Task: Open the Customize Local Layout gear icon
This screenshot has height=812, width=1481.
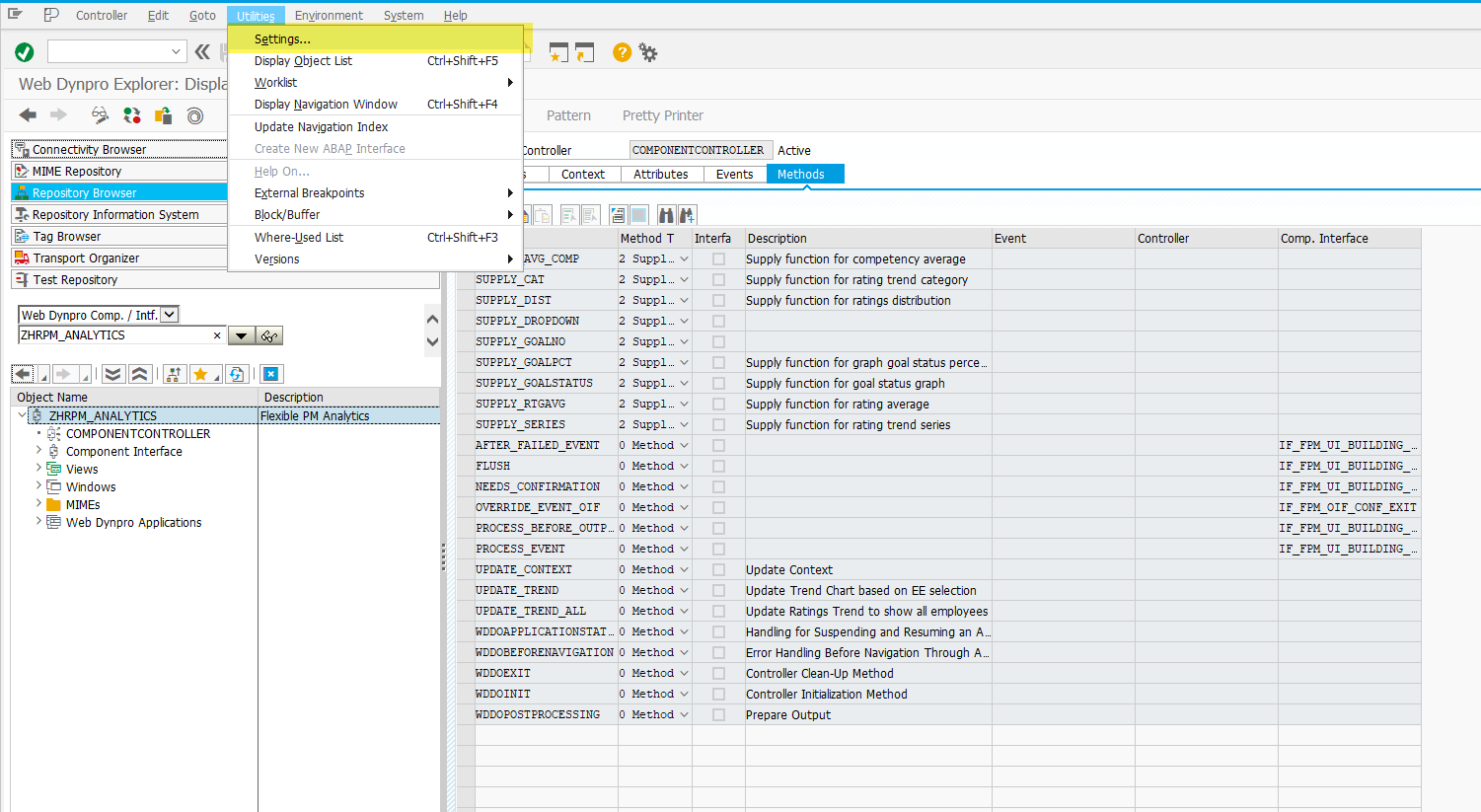Action: (x=648, y=52)
